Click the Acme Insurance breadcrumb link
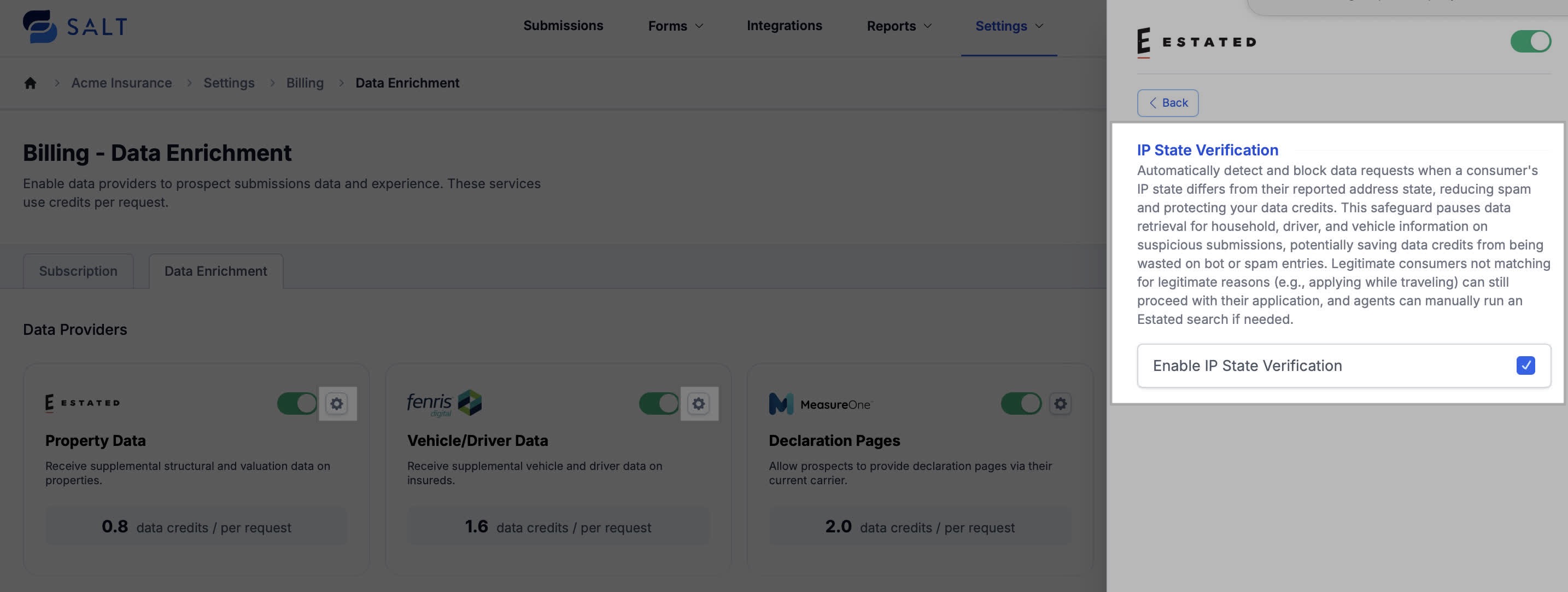The width and height of the screenshot is (1568, 592). coord(121,83)
